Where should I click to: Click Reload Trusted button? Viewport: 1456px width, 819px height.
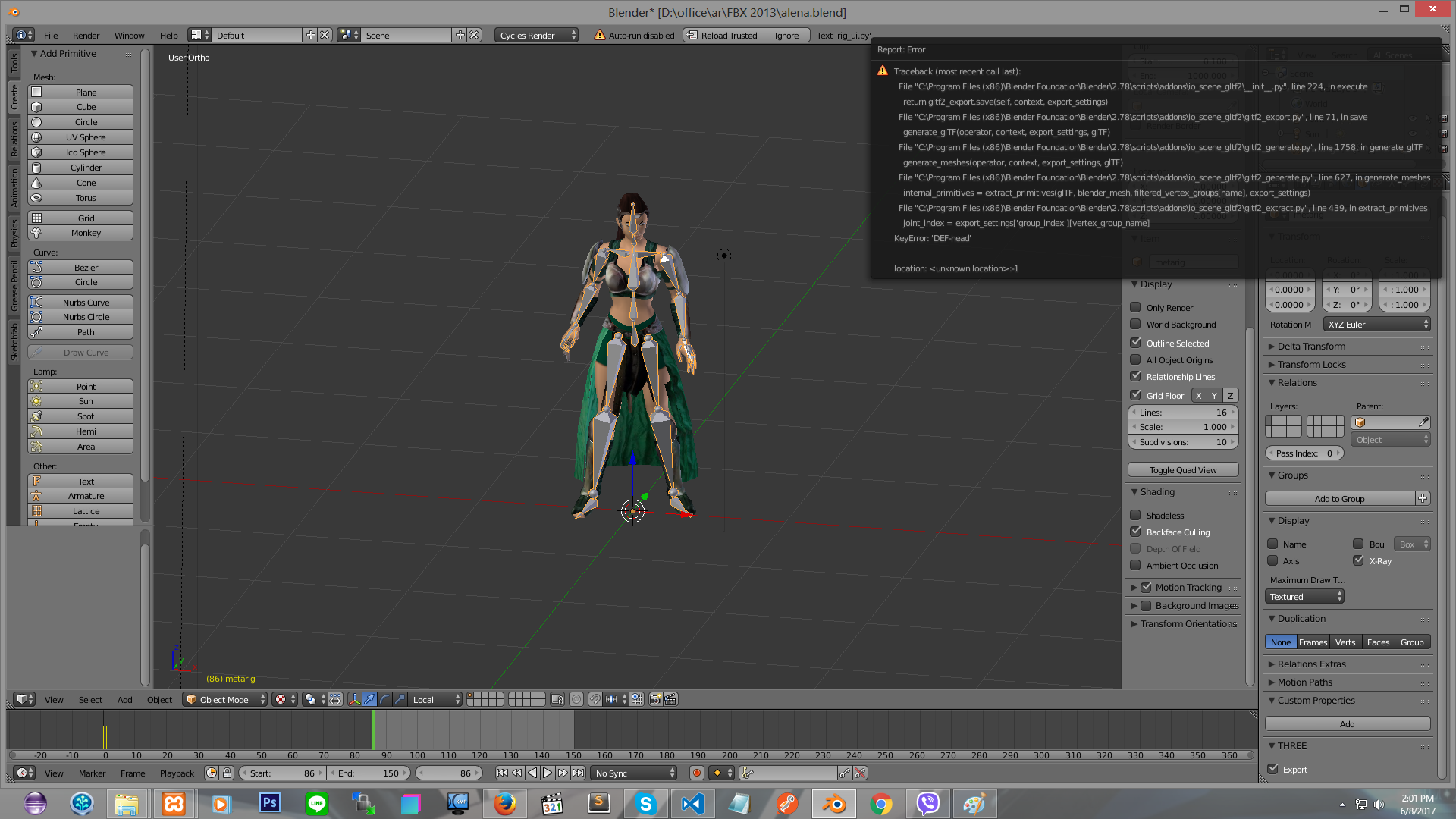tap(722, 35)
